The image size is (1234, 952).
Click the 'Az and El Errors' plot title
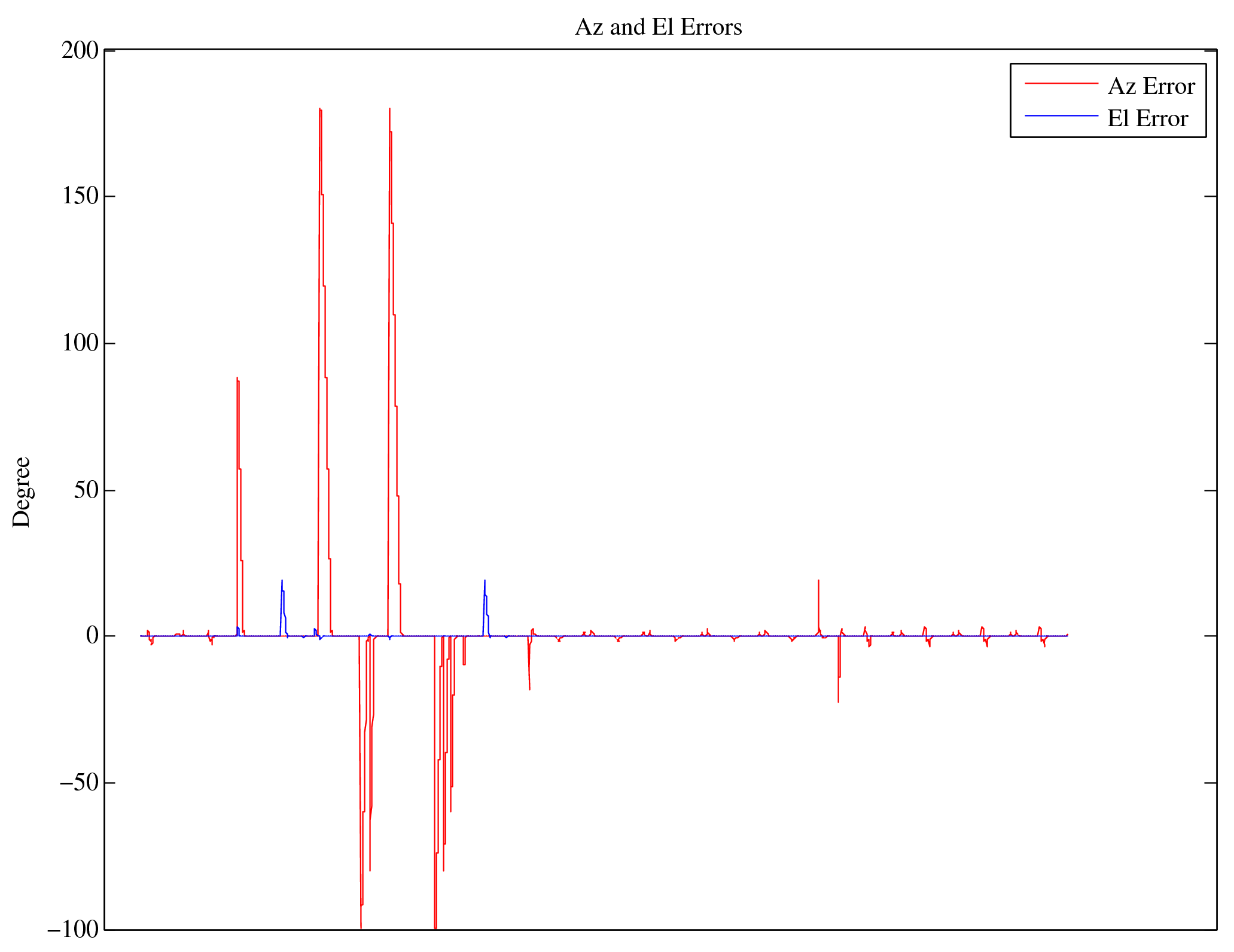click(x=658, y=28)
